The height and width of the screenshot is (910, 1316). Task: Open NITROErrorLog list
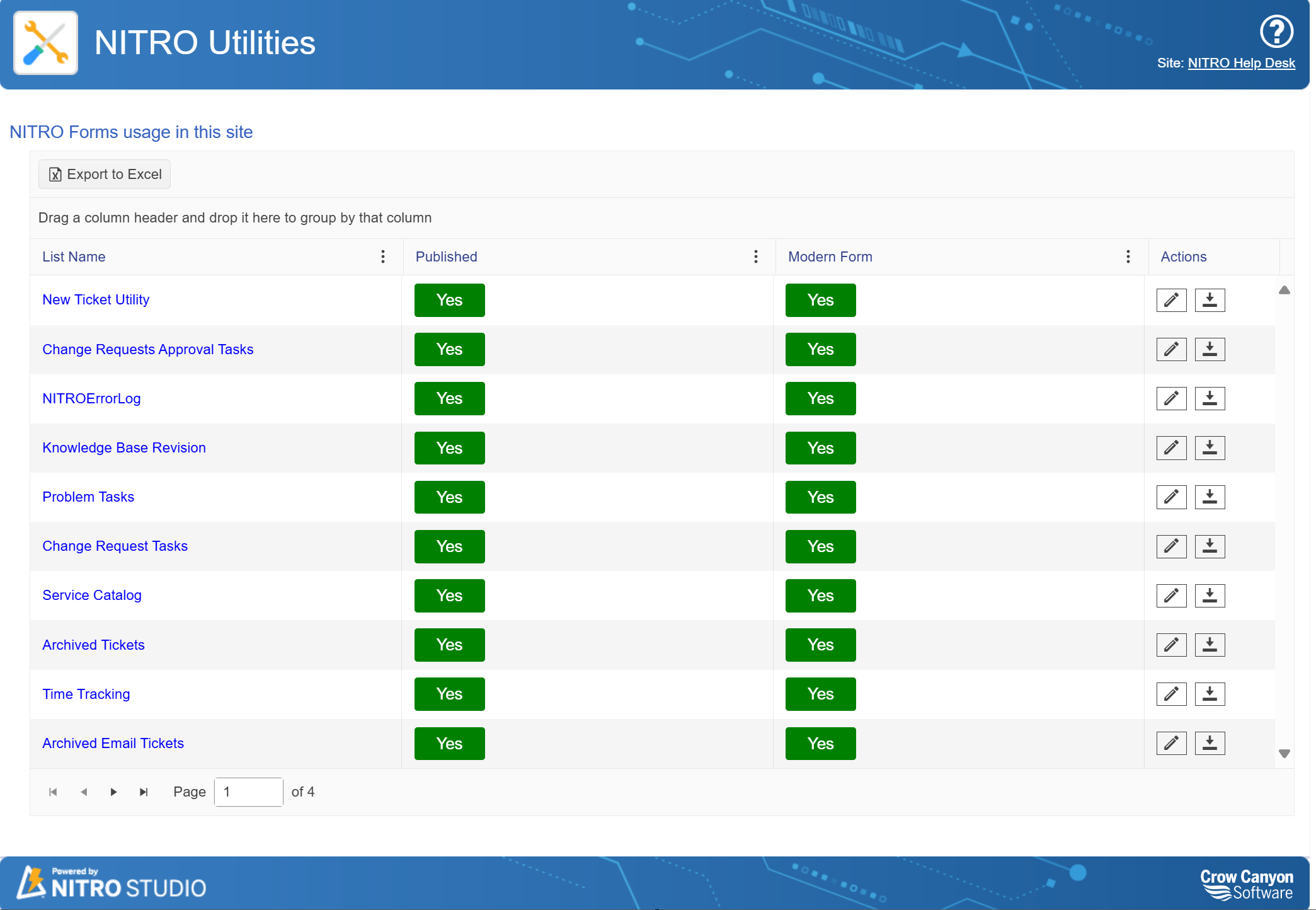coord(91,399)
